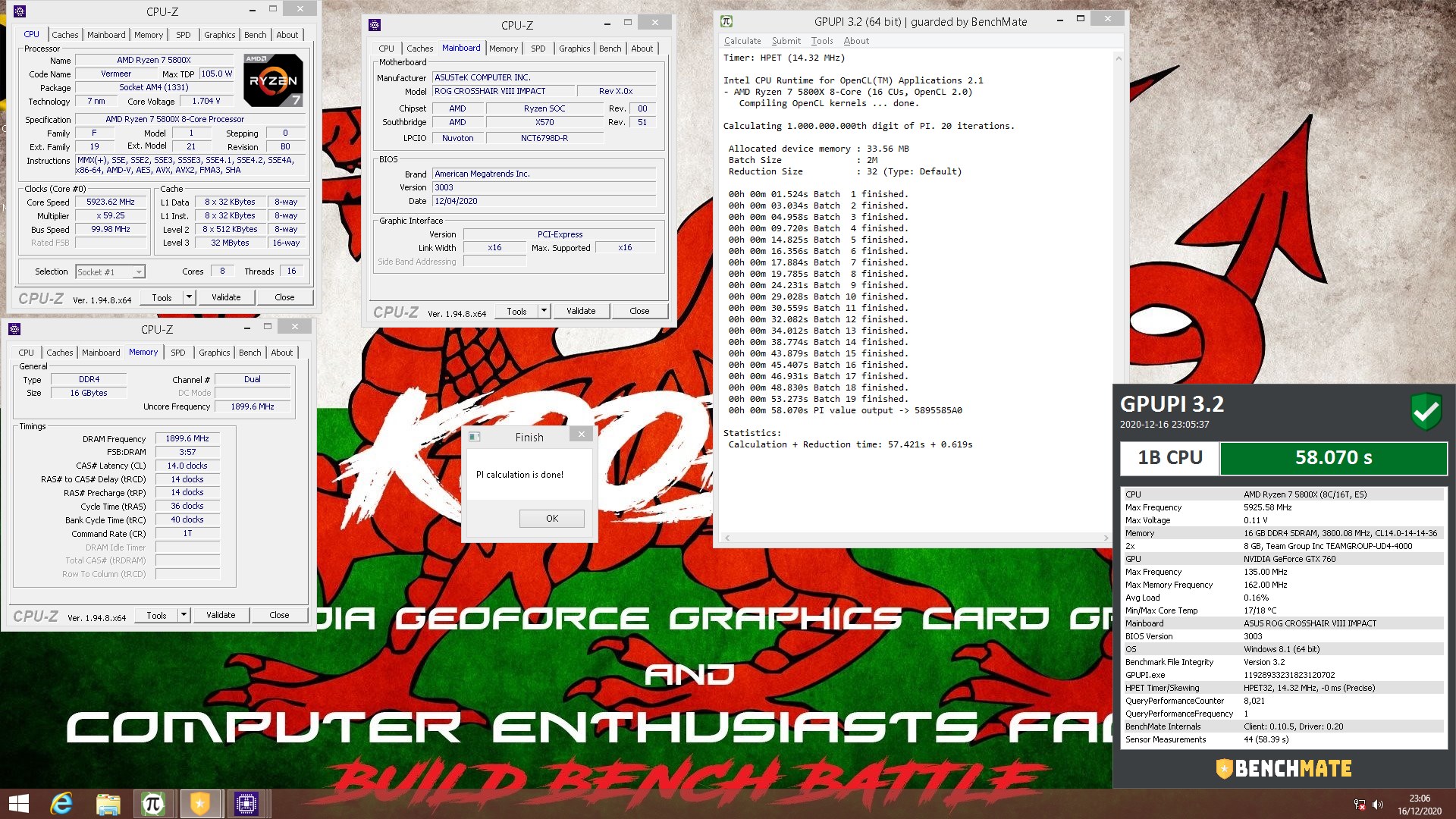The height and width of the screenshot is (819, 1456).
Task: Click CPU-Z Memory window title icon
Action: coord(14,329)
